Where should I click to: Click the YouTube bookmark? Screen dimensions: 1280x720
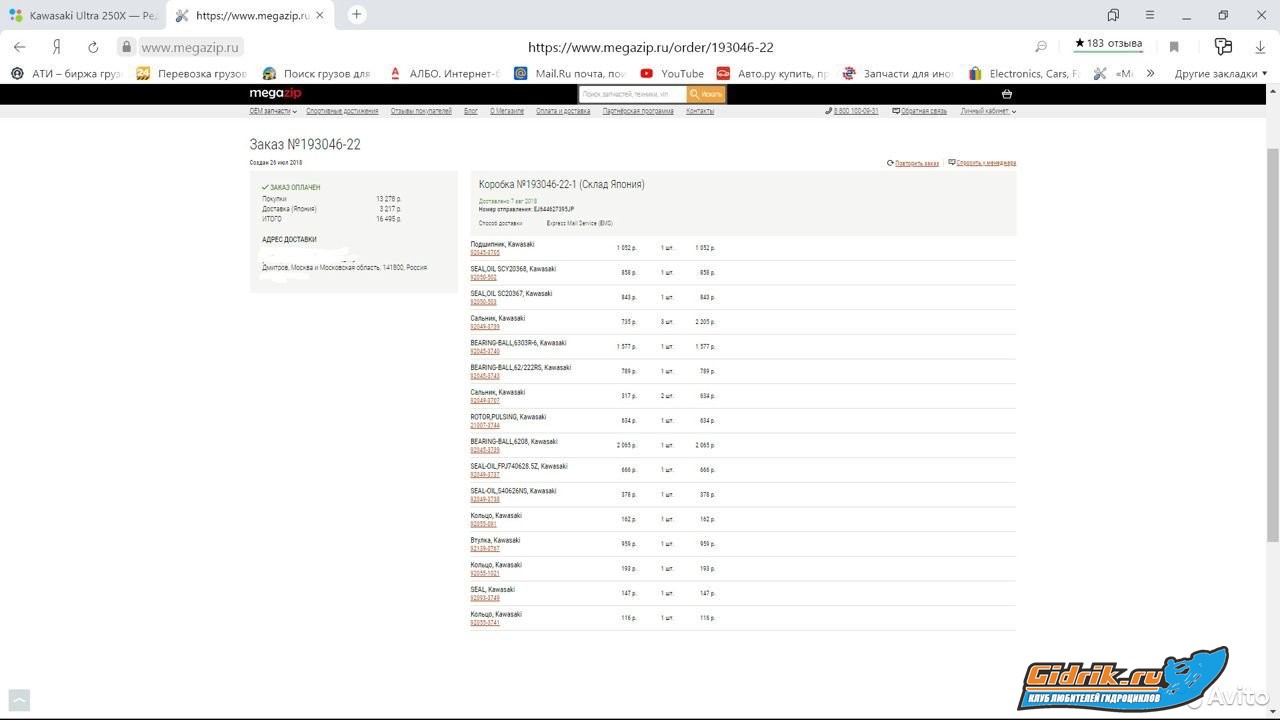point(672,73)
